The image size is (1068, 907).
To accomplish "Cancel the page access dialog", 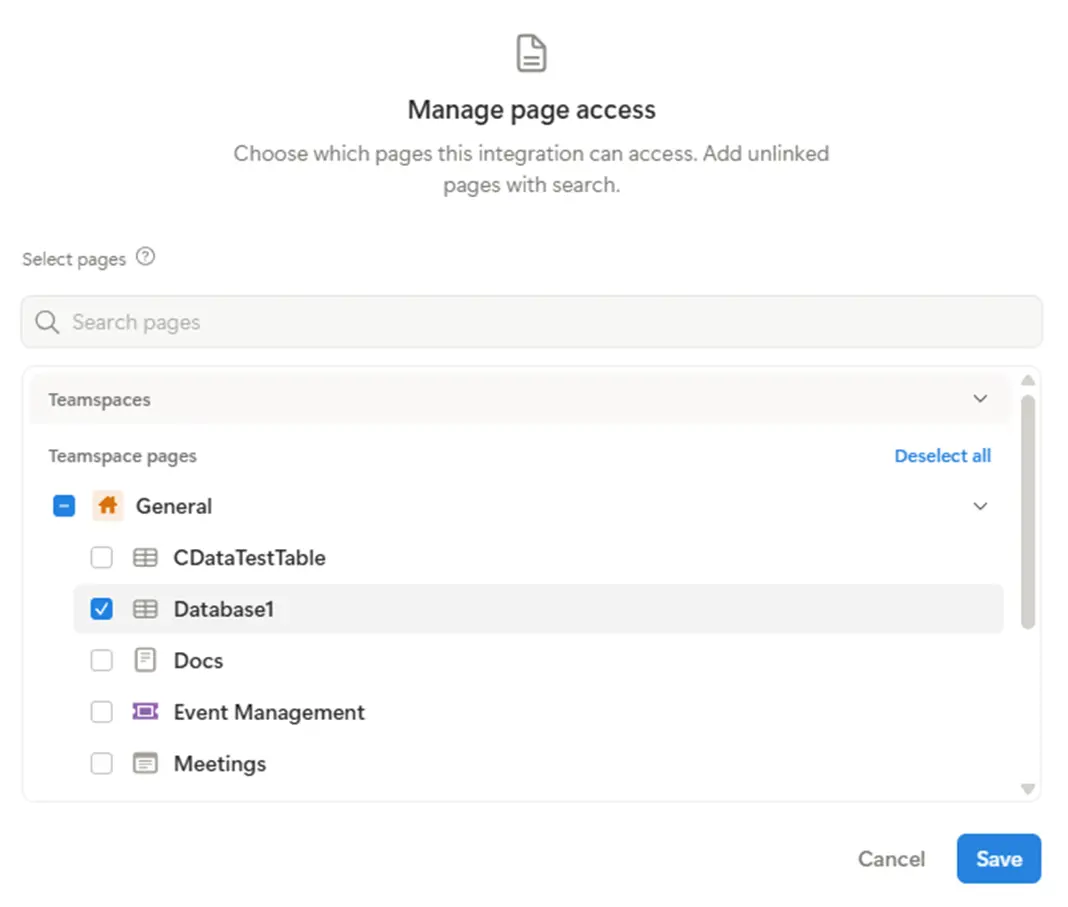I will pyautogui.click(x=891, y=859).
